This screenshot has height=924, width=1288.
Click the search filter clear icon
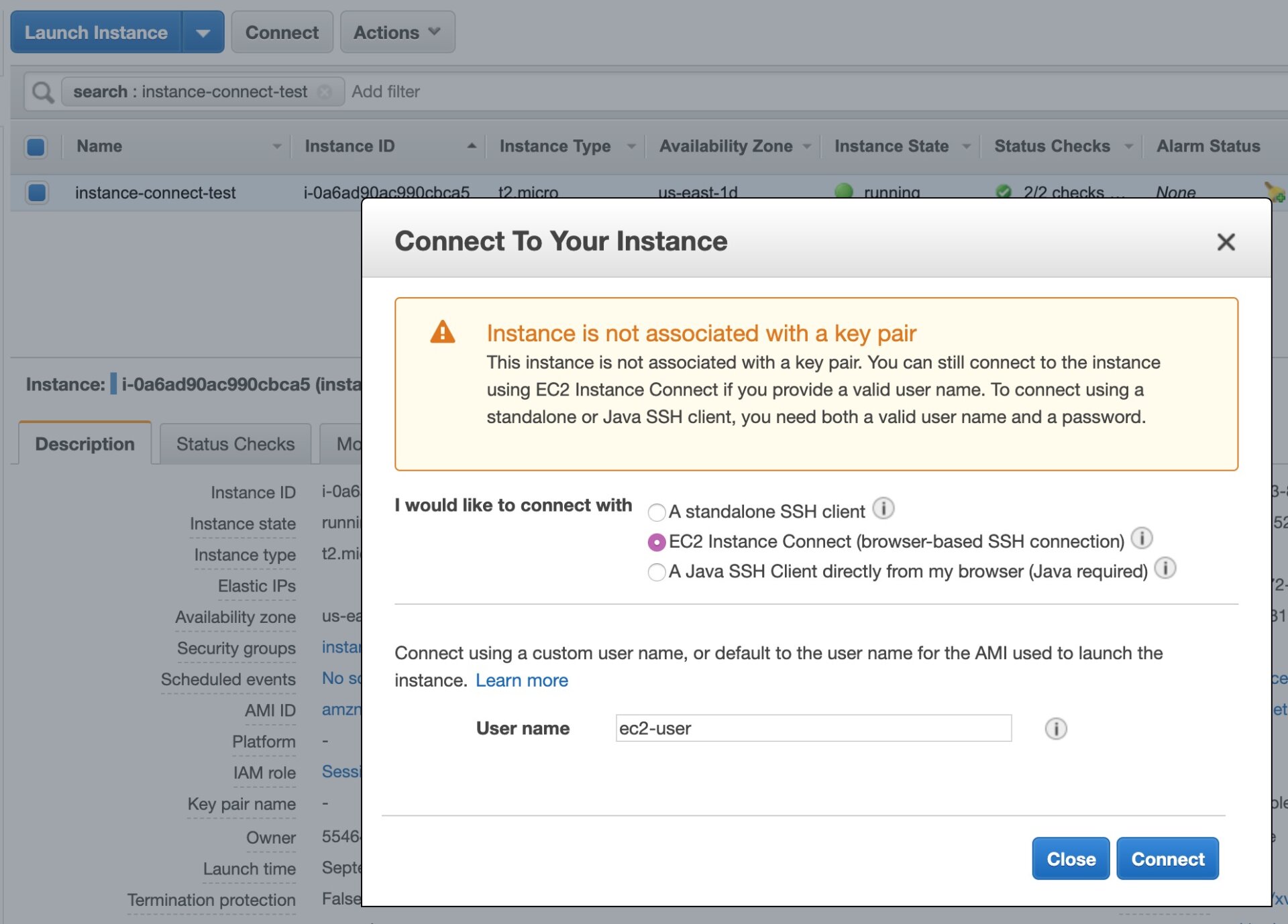pos(325,90)
